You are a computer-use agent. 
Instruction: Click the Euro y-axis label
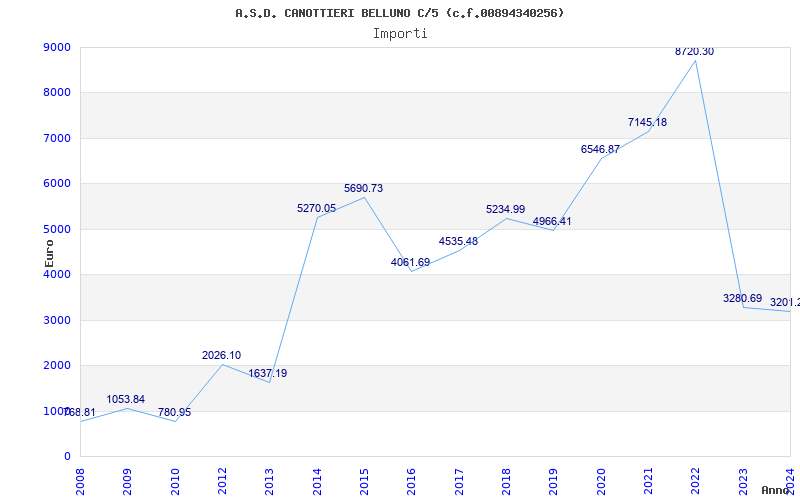coord(50,252)
